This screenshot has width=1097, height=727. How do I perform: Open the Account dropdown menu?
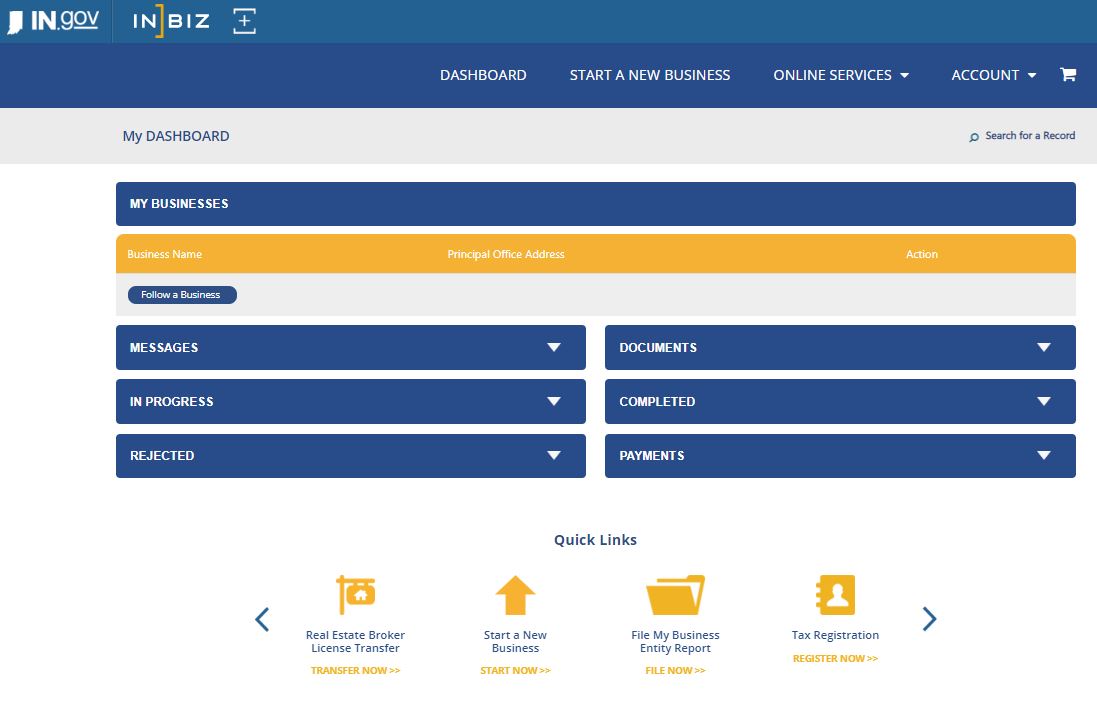pos(993,75)
